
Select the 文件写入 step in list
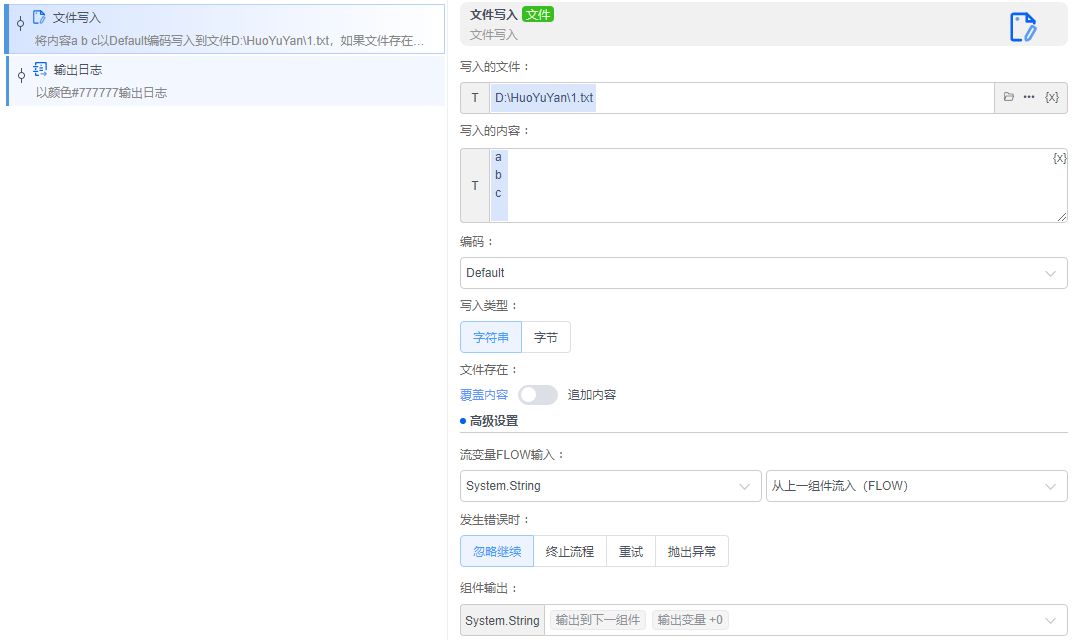(x=225, y=28)
